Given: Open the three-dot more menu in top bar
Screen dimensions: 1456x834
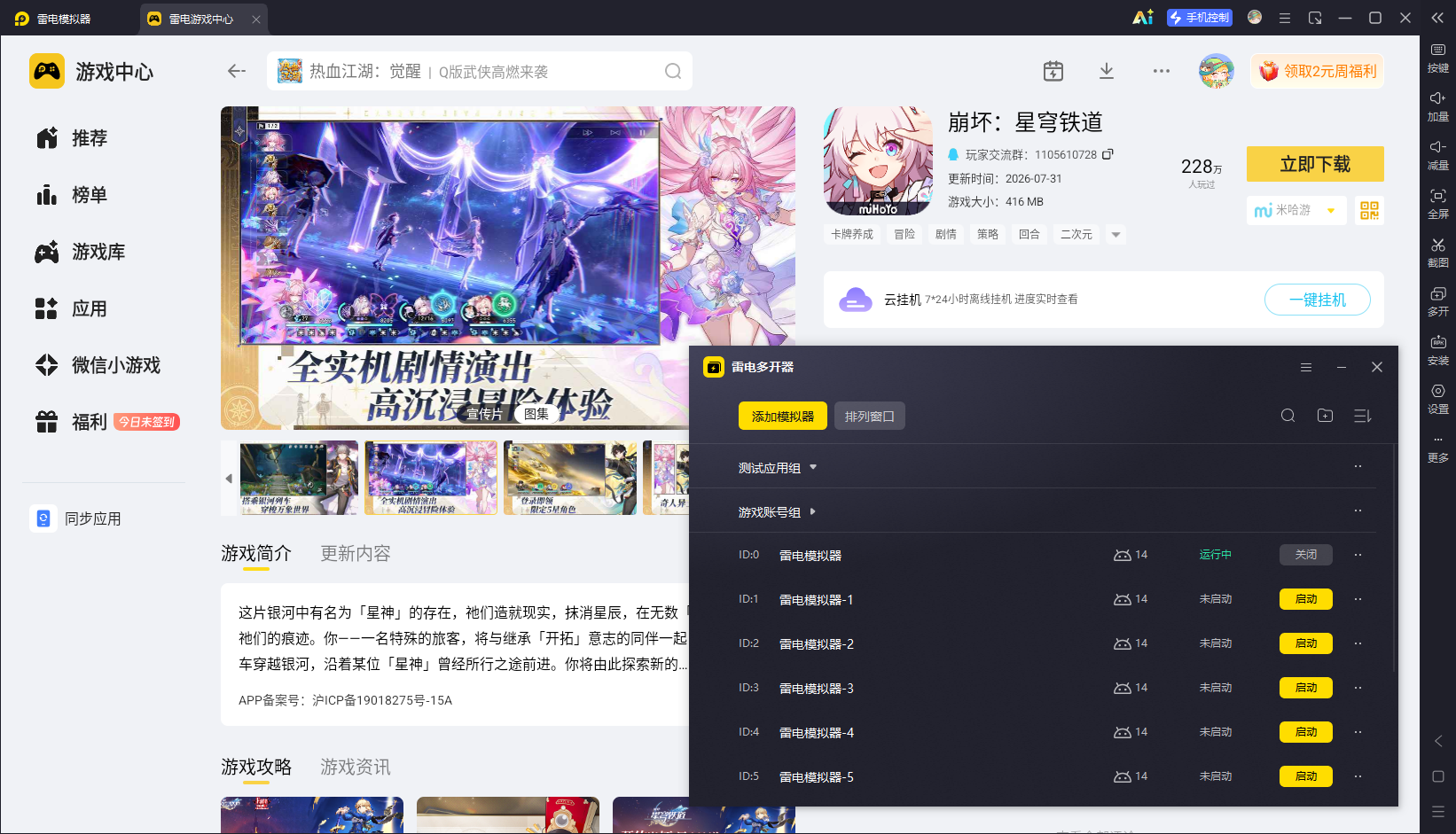Looking at the screenshot, I should click(x=1162, y=71).
